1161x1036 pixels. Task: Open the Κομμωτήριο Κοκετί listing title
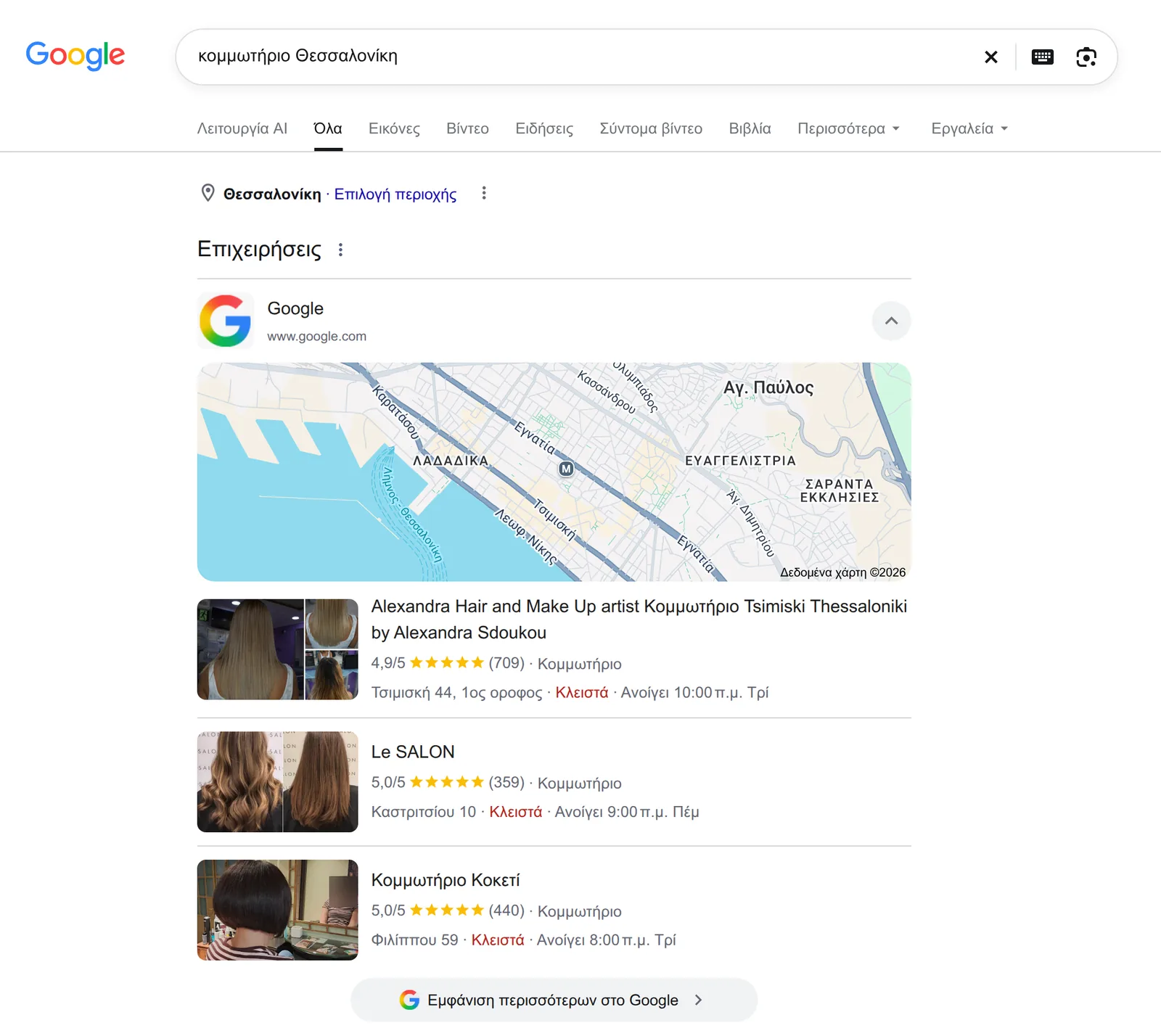coord(446,881)
